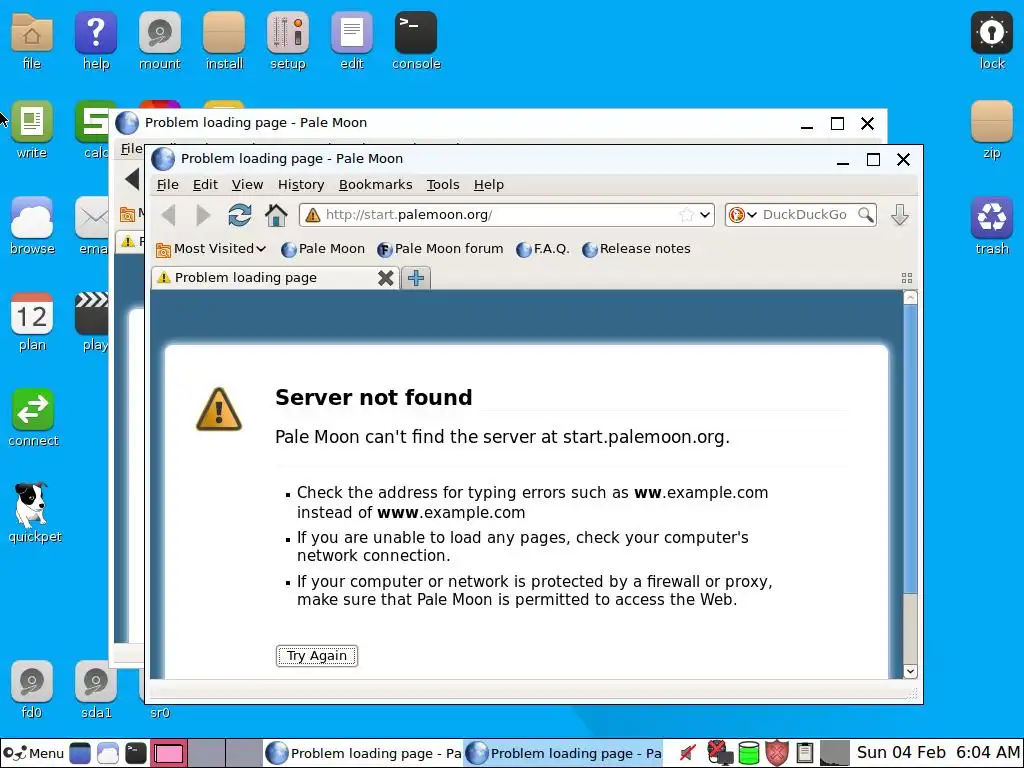Open the Edit menu
This screenshot has height=768, width=1024.
coord(205,185)
